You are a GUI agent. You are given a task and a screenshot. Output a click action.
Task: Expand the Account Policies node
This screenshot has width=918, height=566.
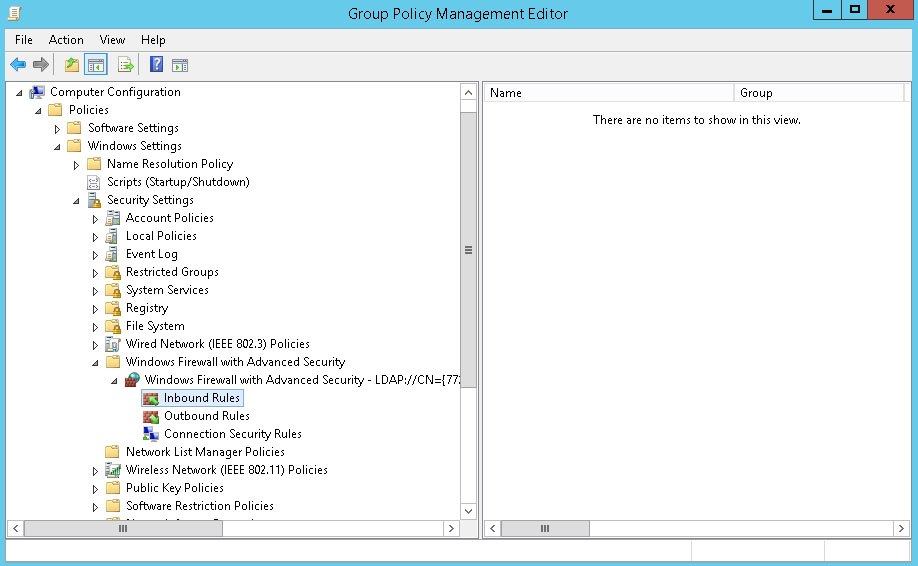click(96, 218)
